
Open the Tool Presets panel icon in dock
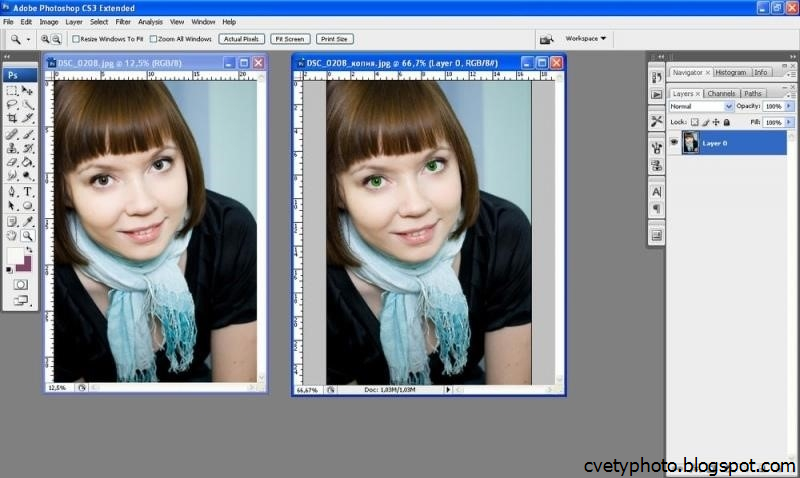[x=657, y=121]
